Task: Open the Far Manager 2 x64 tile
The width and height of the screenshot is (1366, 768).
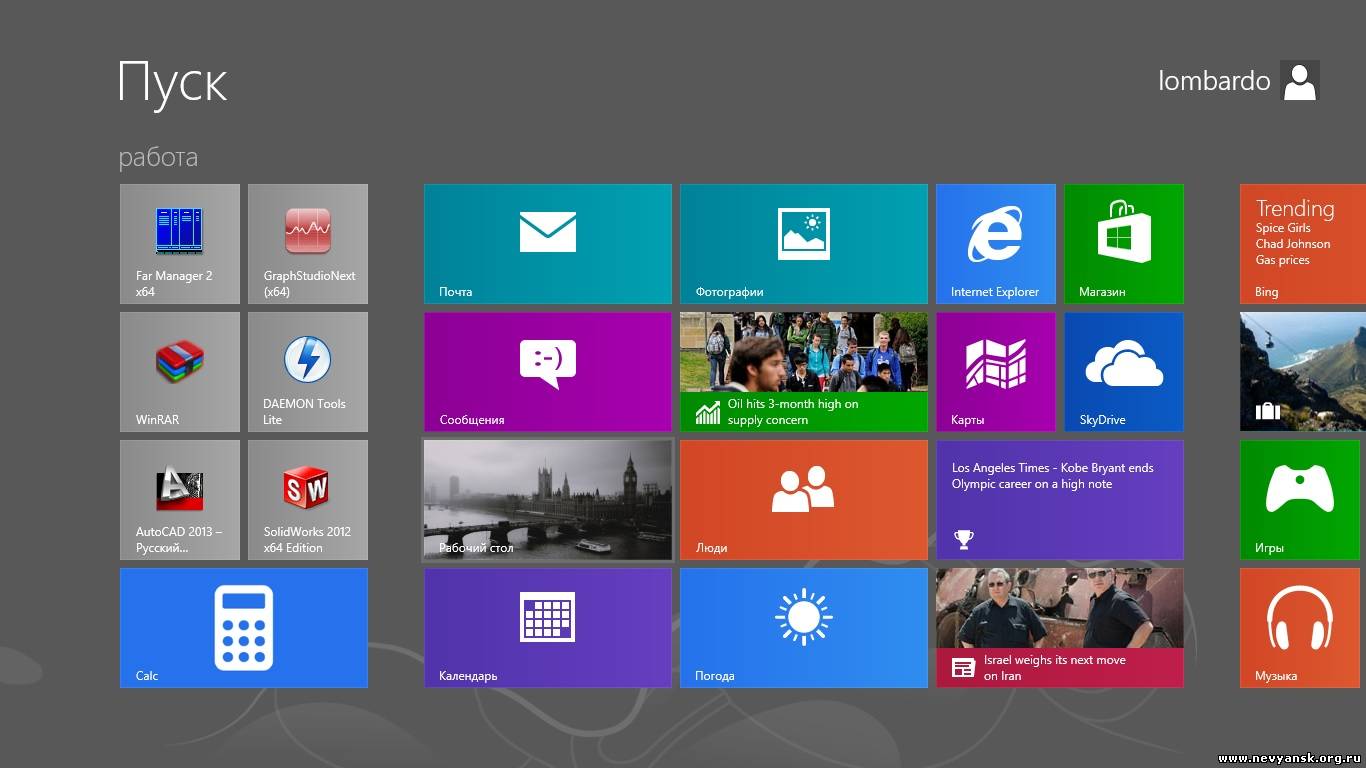Action: click(180, 244)
